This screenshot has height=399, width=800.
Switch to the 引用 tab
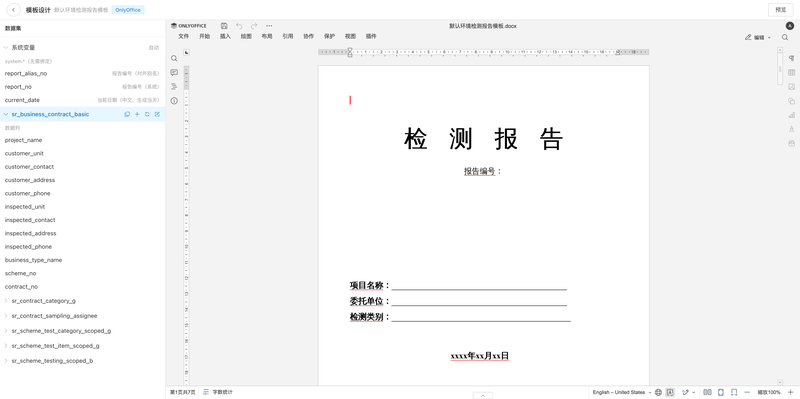pyautogui.click(x=288, y=36)
